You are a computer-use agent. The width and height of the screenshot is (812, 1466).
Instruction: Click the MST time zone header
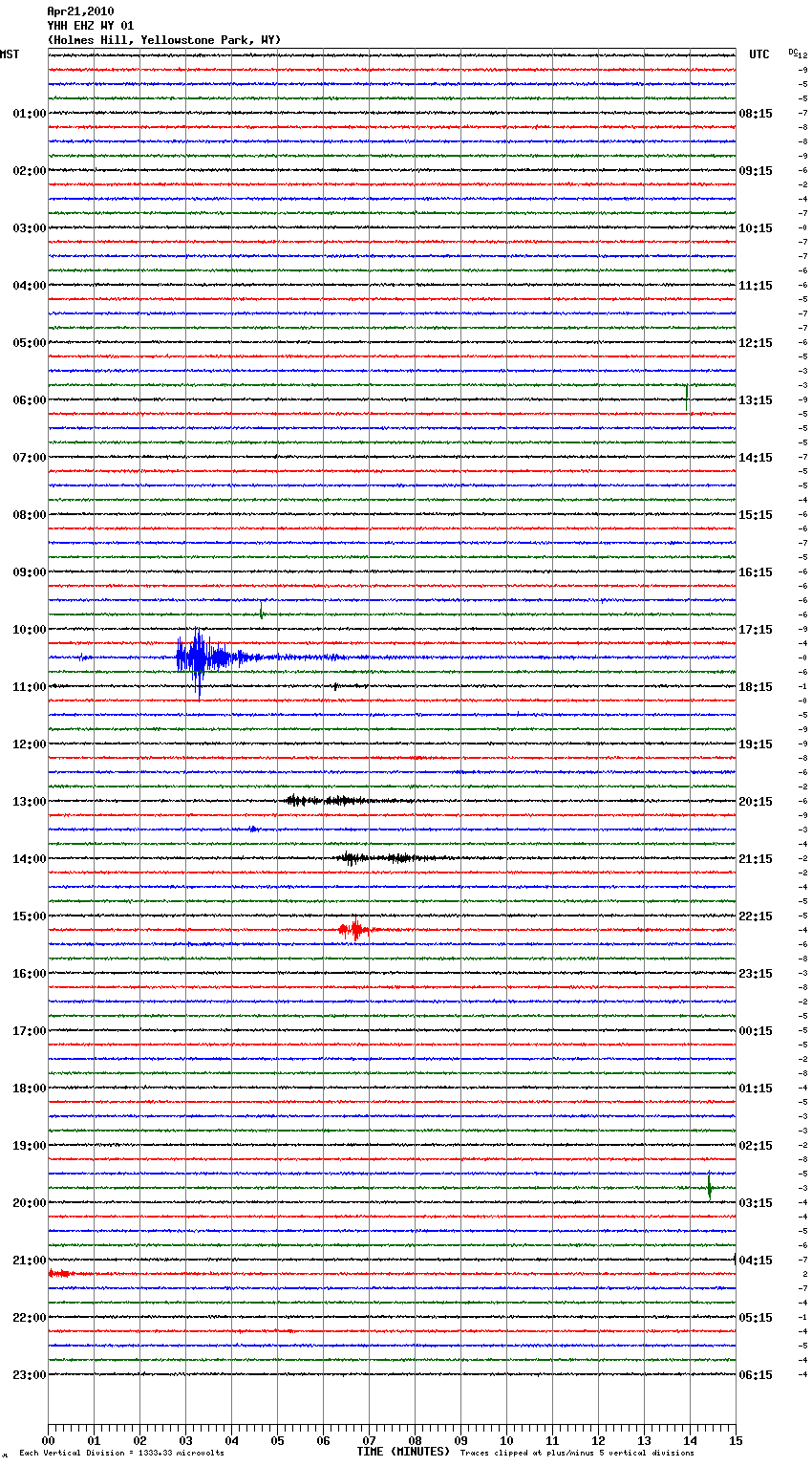tap(10, 54)
